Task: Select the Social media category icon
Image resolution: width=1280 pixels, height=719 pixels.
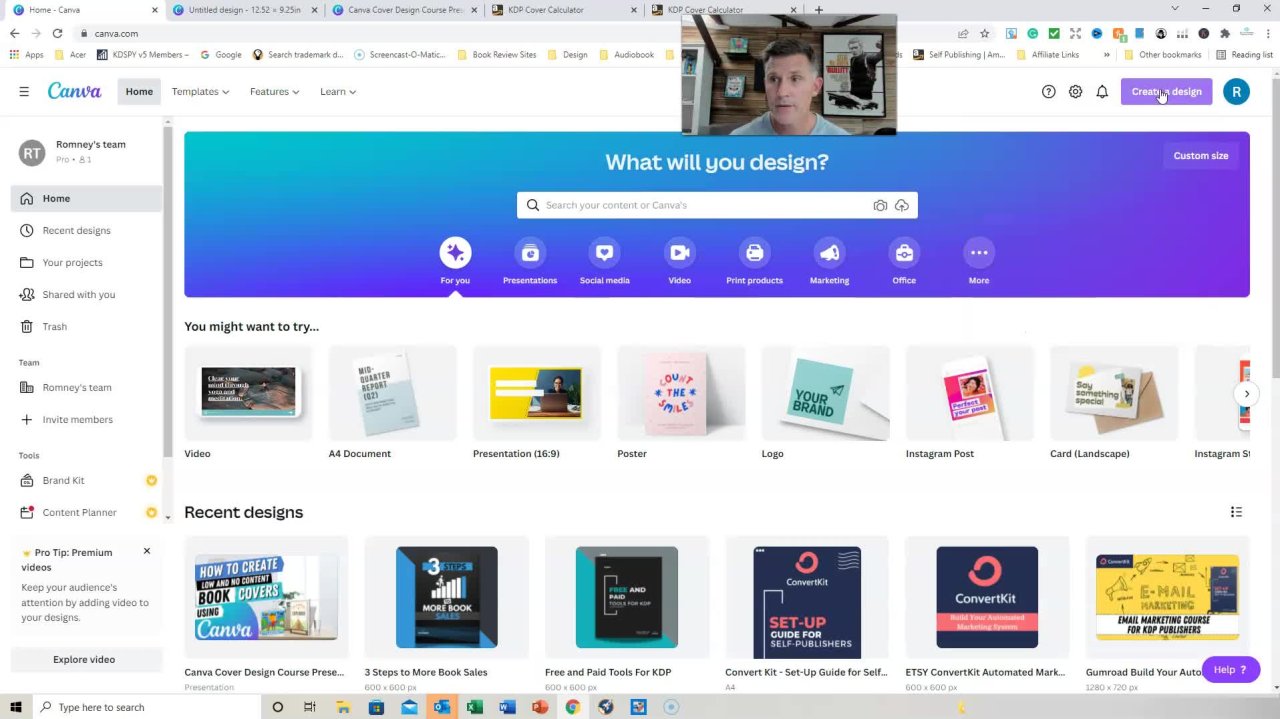Action: (x=604, y=253)
